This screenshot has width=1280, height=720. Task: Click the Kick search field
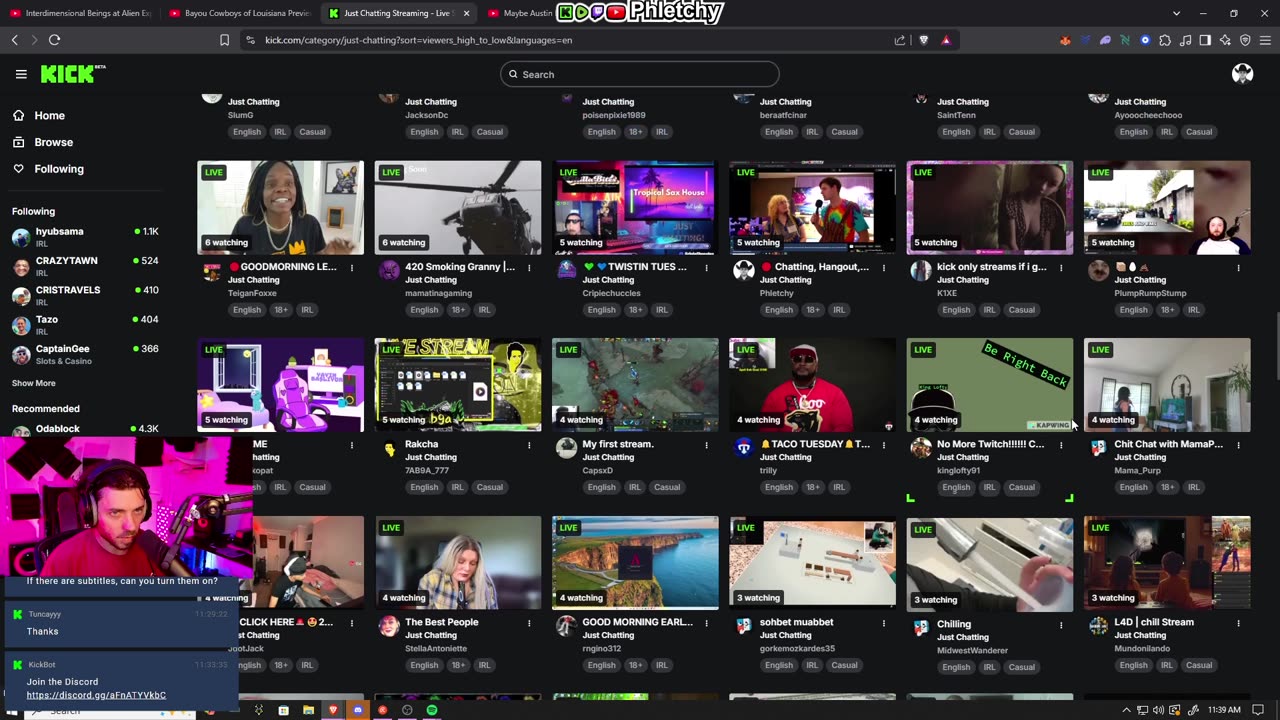(x=640, y=74)
